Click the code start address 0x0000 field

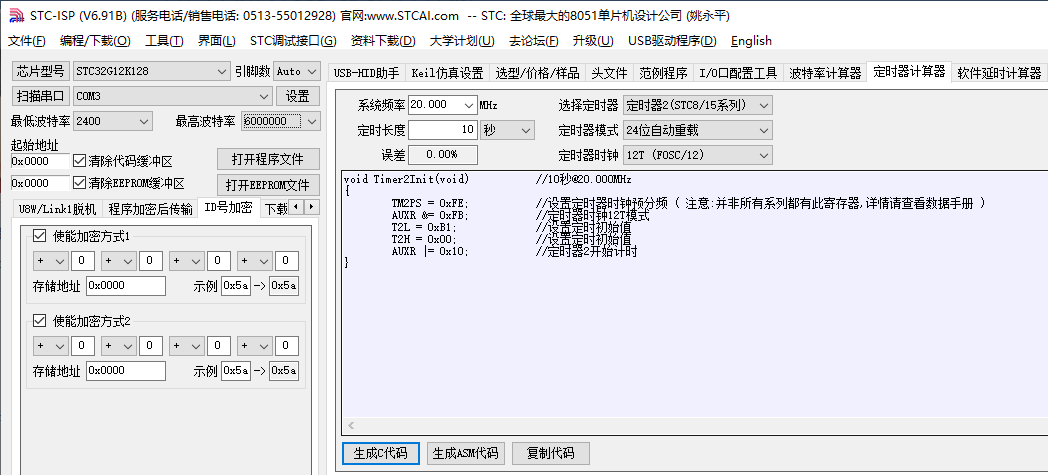pyautogui.click(x=40, y=161)
